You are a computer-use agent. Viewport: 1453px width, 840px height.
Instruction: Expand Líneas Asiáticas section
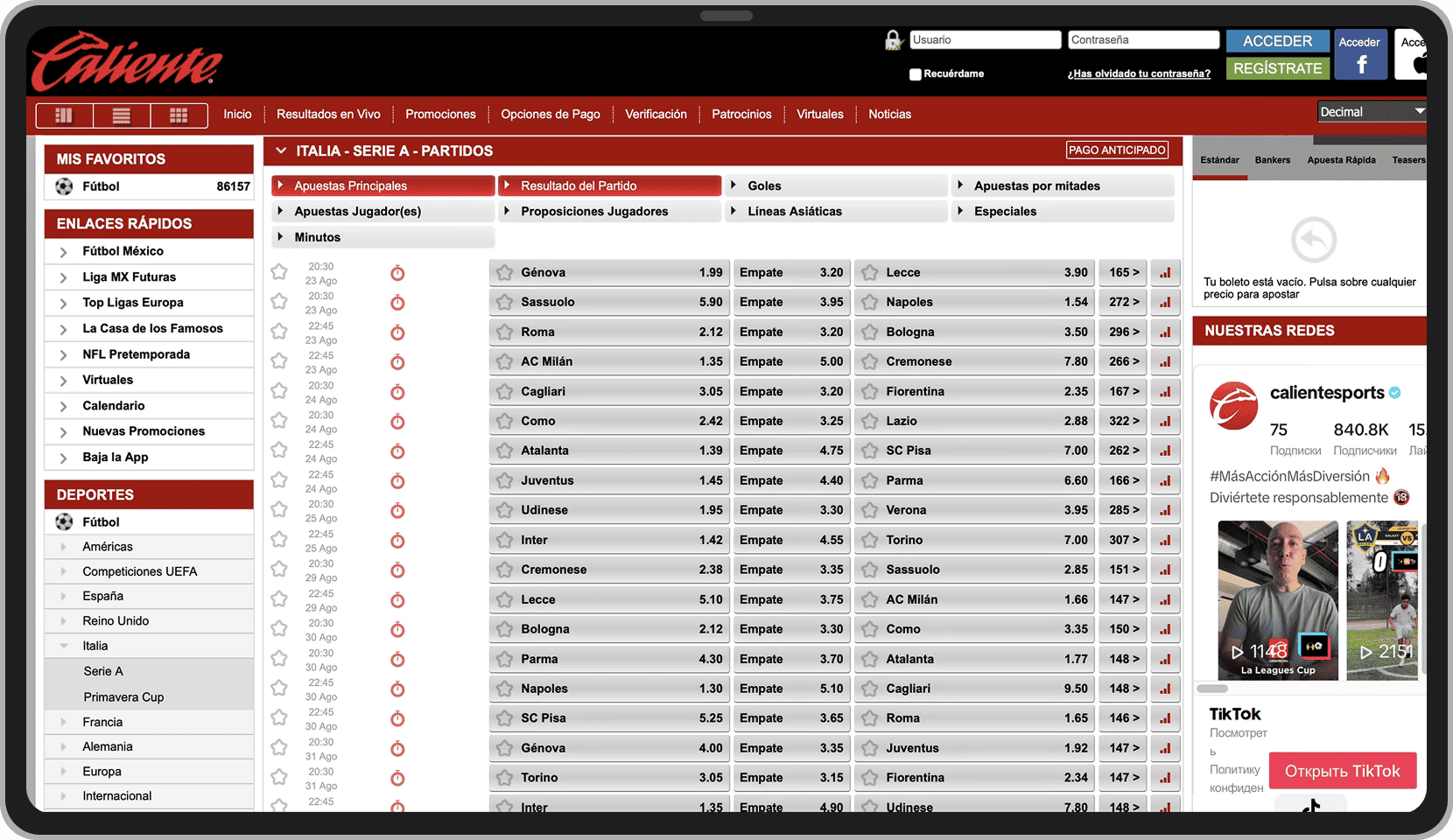tap(836, 211)
